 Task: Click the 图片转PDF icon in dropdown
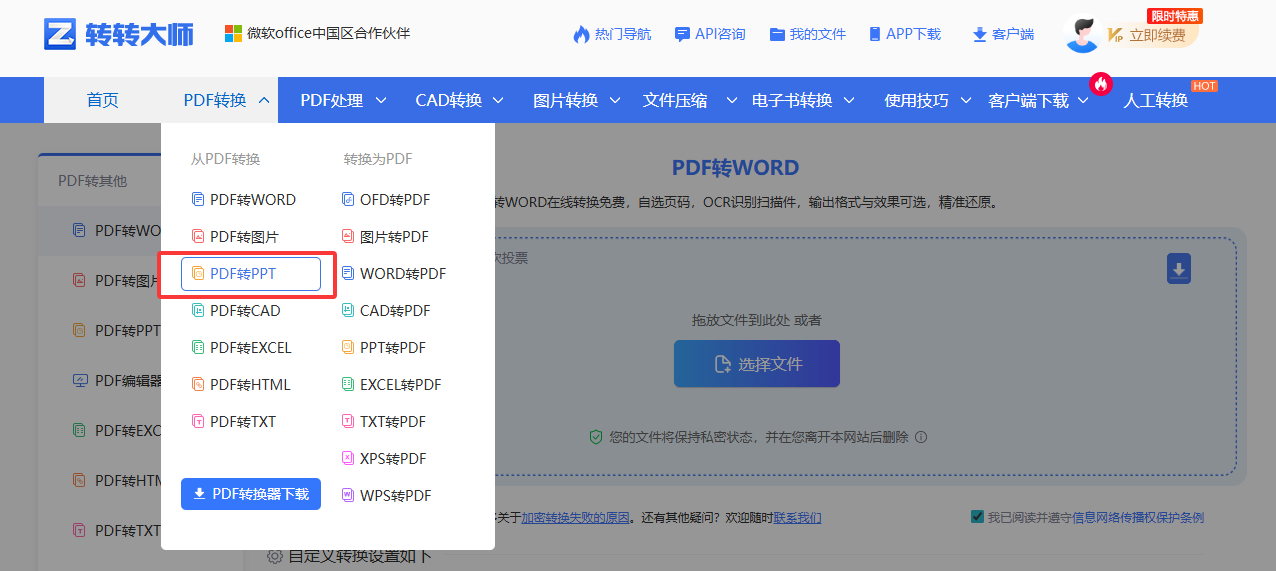(x=348, y=237)
